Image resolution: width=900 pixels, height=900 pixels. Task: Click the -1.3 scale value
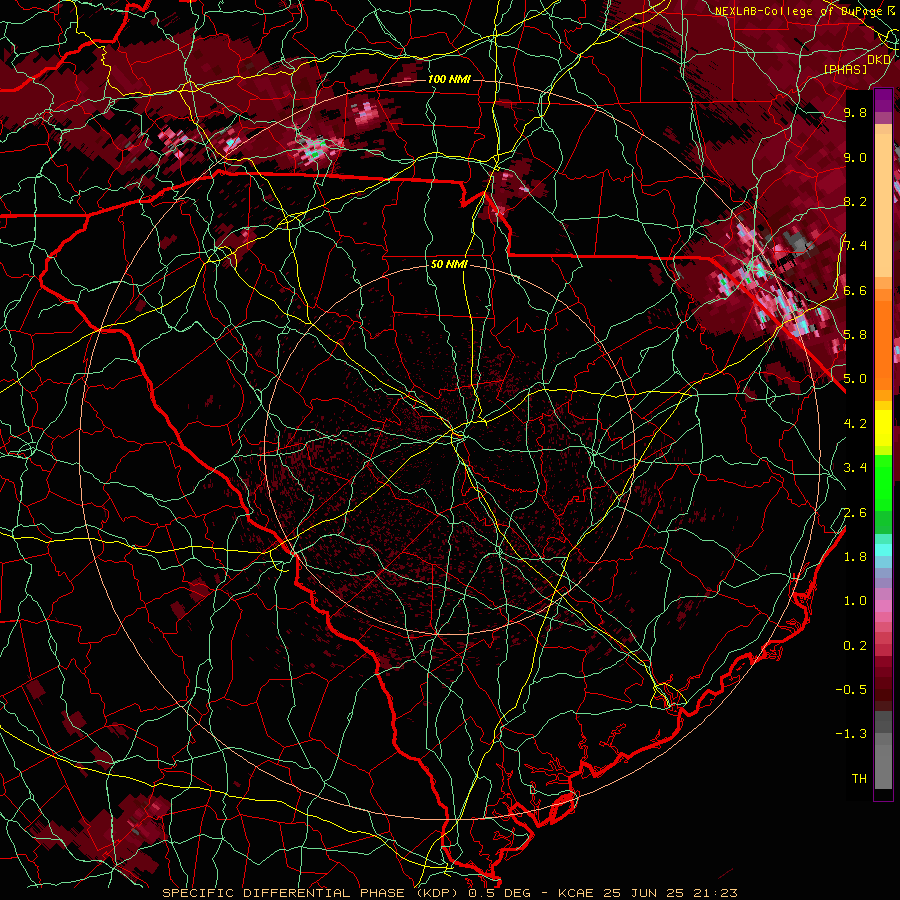pyautogui.click(x=851, y=734)
